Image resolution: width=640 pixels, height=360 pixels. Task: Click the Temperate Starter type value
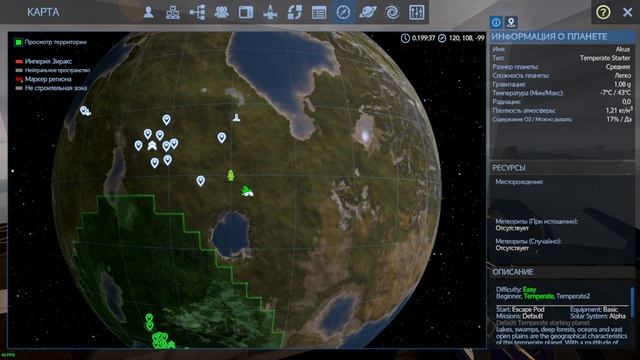605,58
